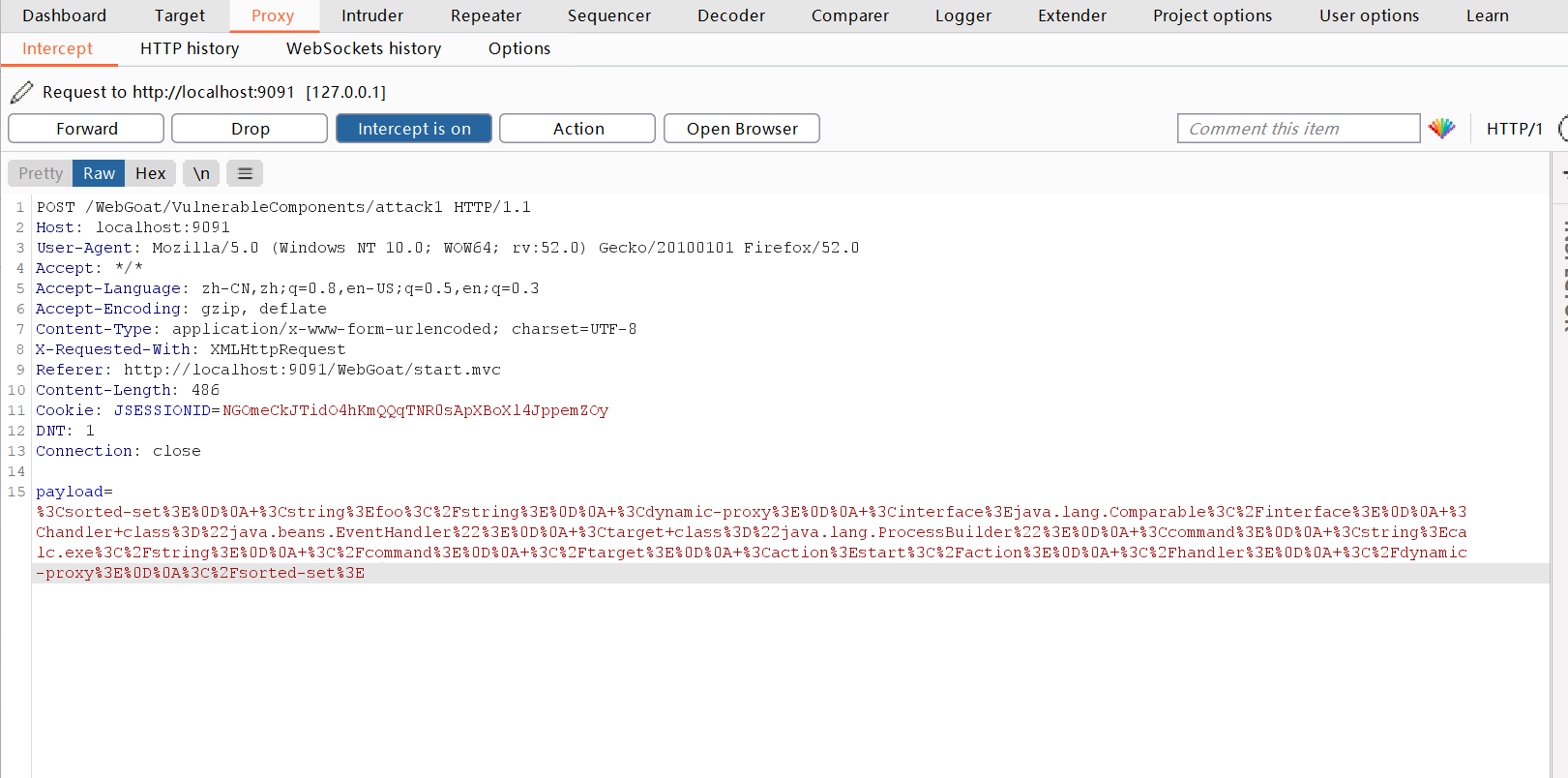Open the multicolor highlight picker

click(x=1441, y=129)
